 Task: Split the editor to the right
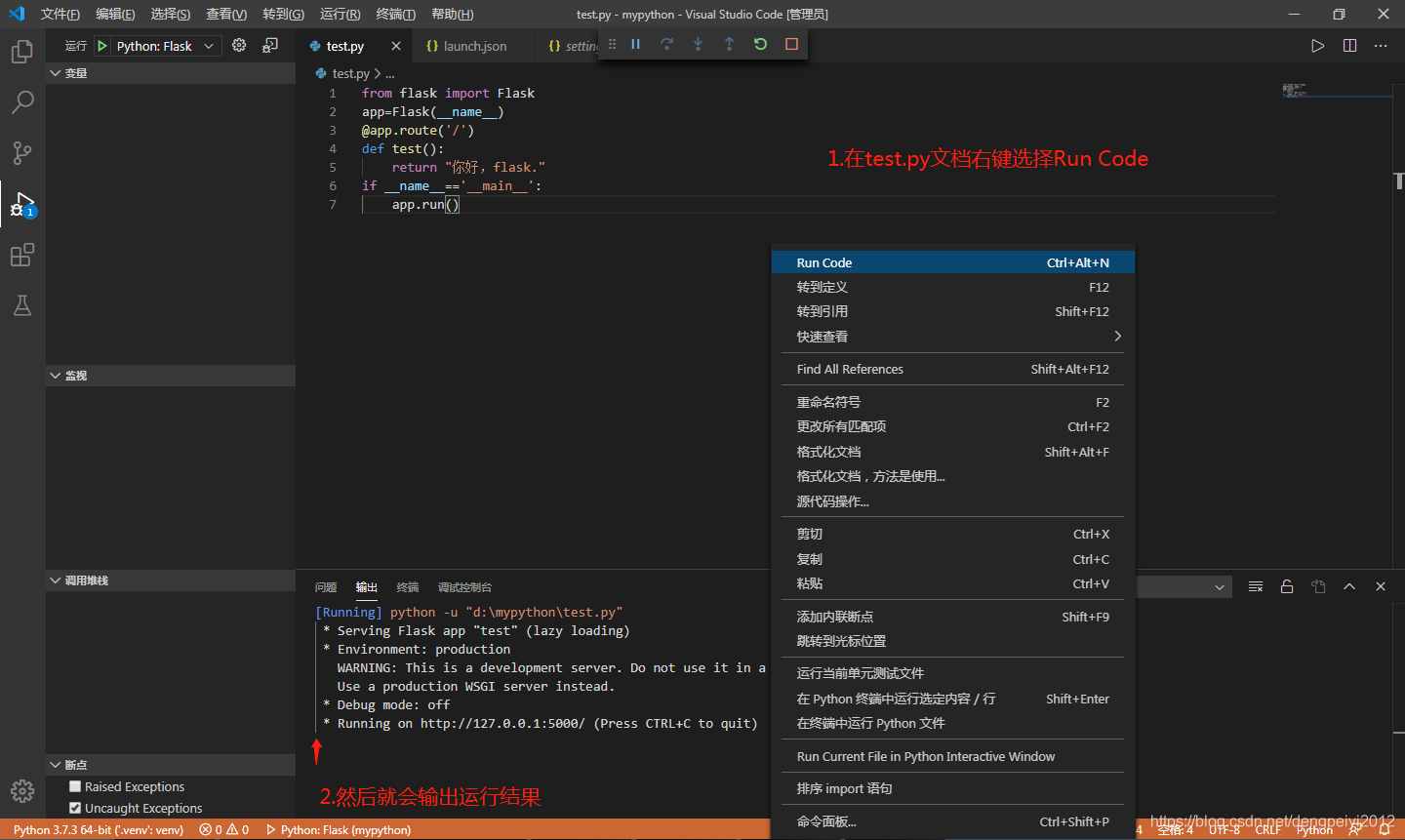pos(1349,46)
